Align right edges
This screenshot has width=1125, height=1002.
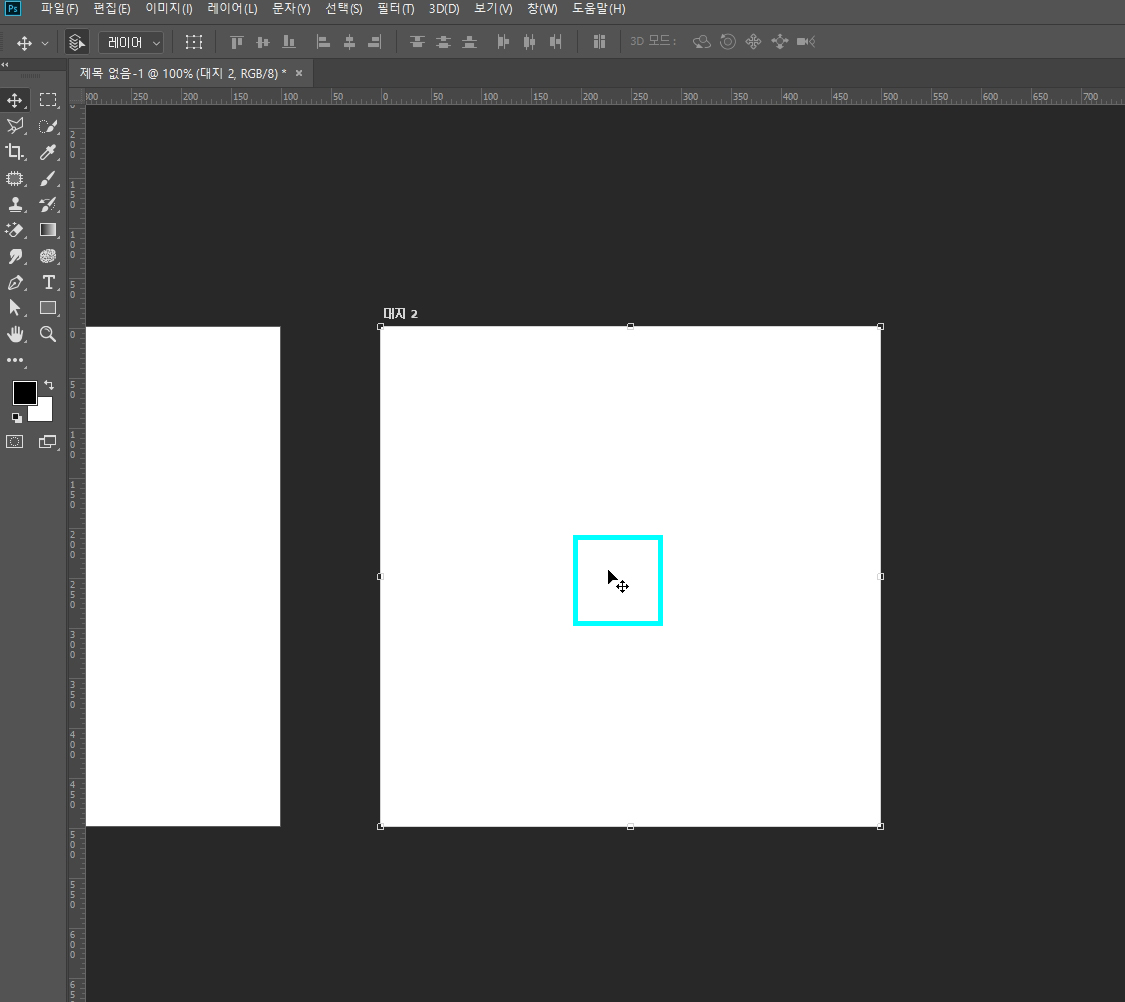(375, 42)
